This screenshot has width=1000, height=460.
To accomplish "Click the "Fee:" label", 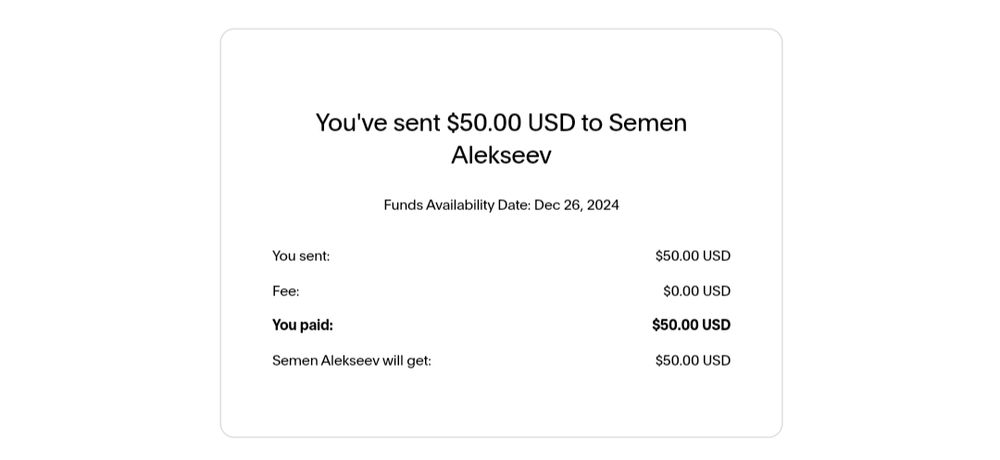I will 286,291.
